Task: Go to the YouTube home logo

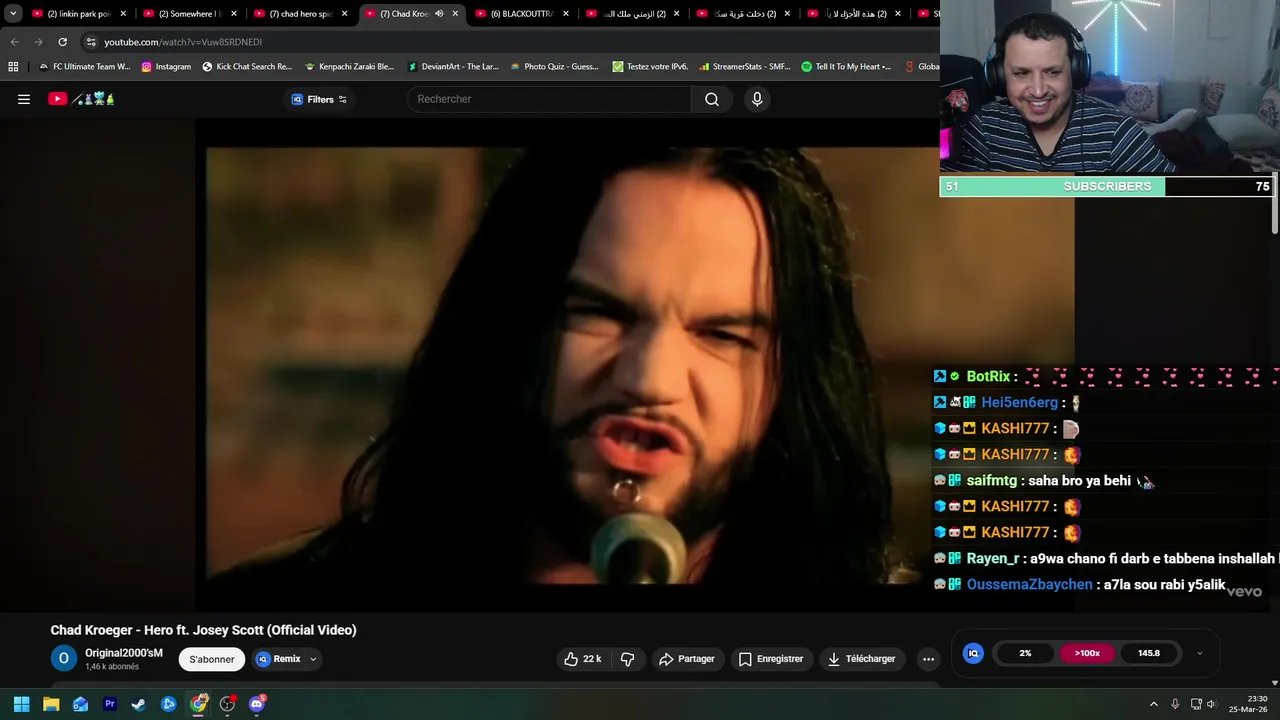Action: coord(82,99)
